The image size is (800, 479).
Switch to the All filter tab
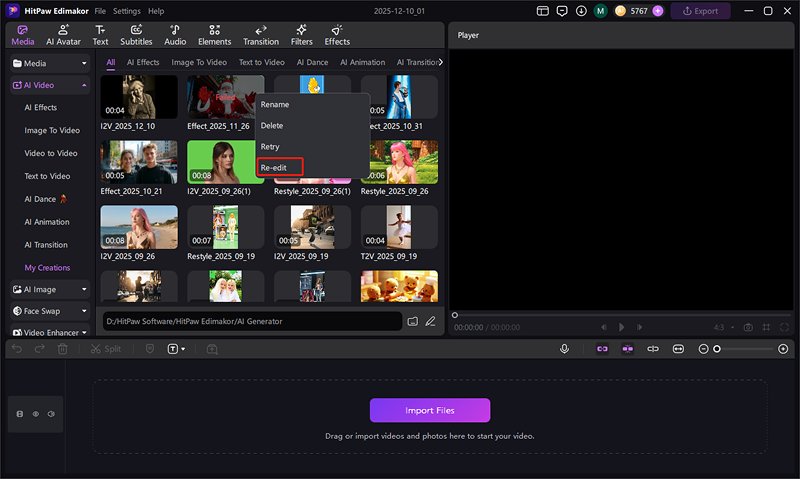pyautogui.click(x=111, y=62)
